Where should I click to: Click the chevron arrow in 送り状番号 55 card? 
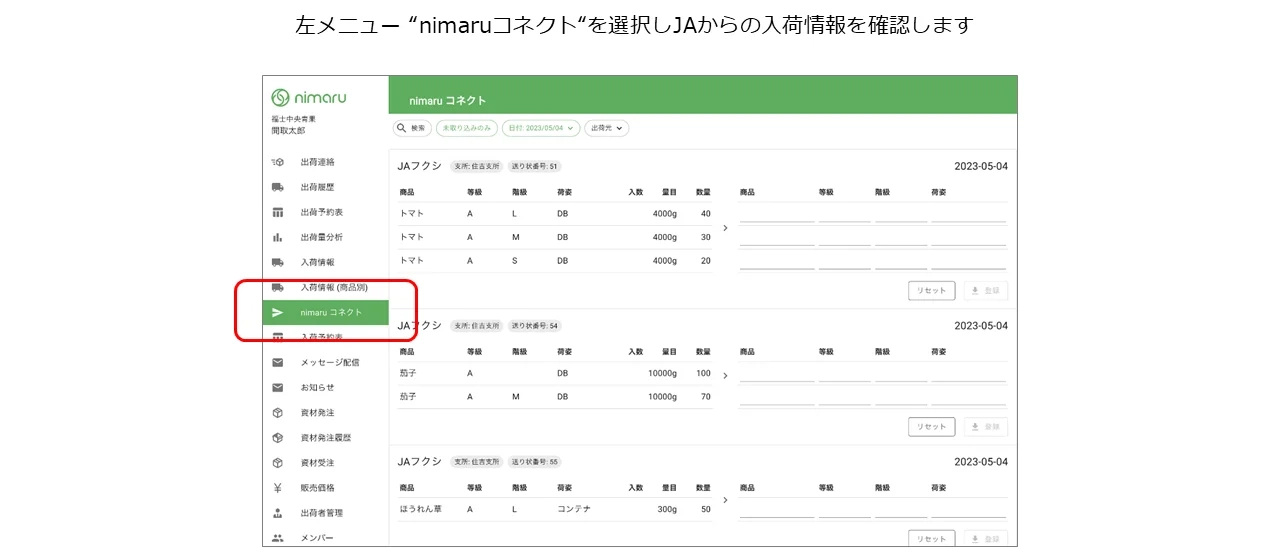click(x=725, y=499)
